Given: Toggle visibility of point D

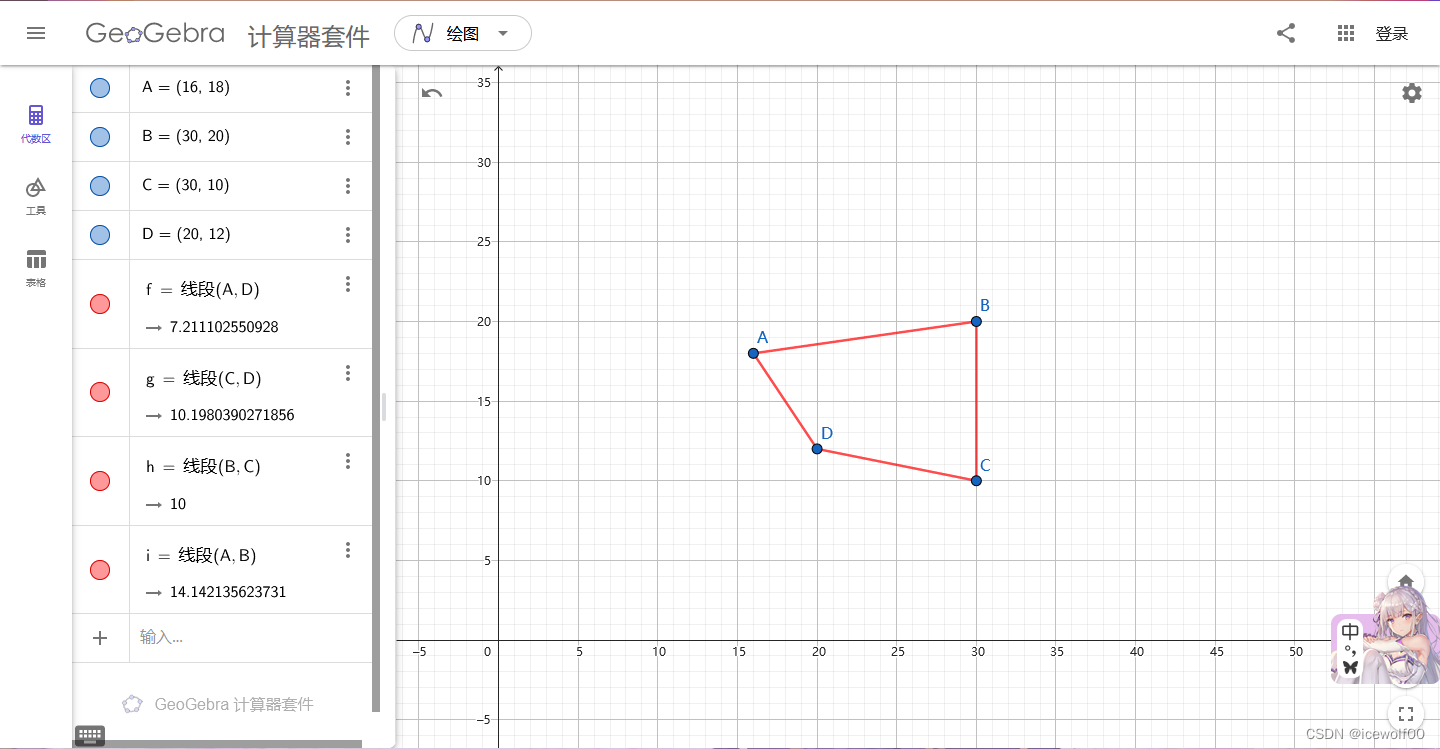Looking at the screenshot, I should 100,235.
